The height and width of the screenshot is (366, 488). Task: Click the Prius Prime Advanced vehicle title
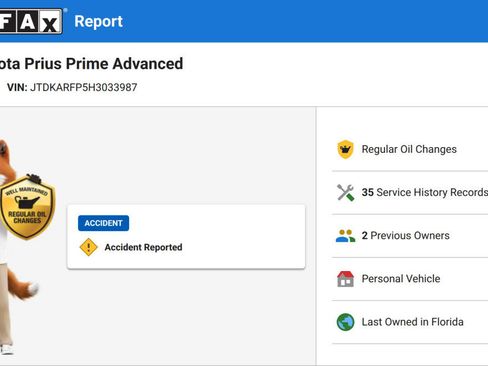coord(91,64)
